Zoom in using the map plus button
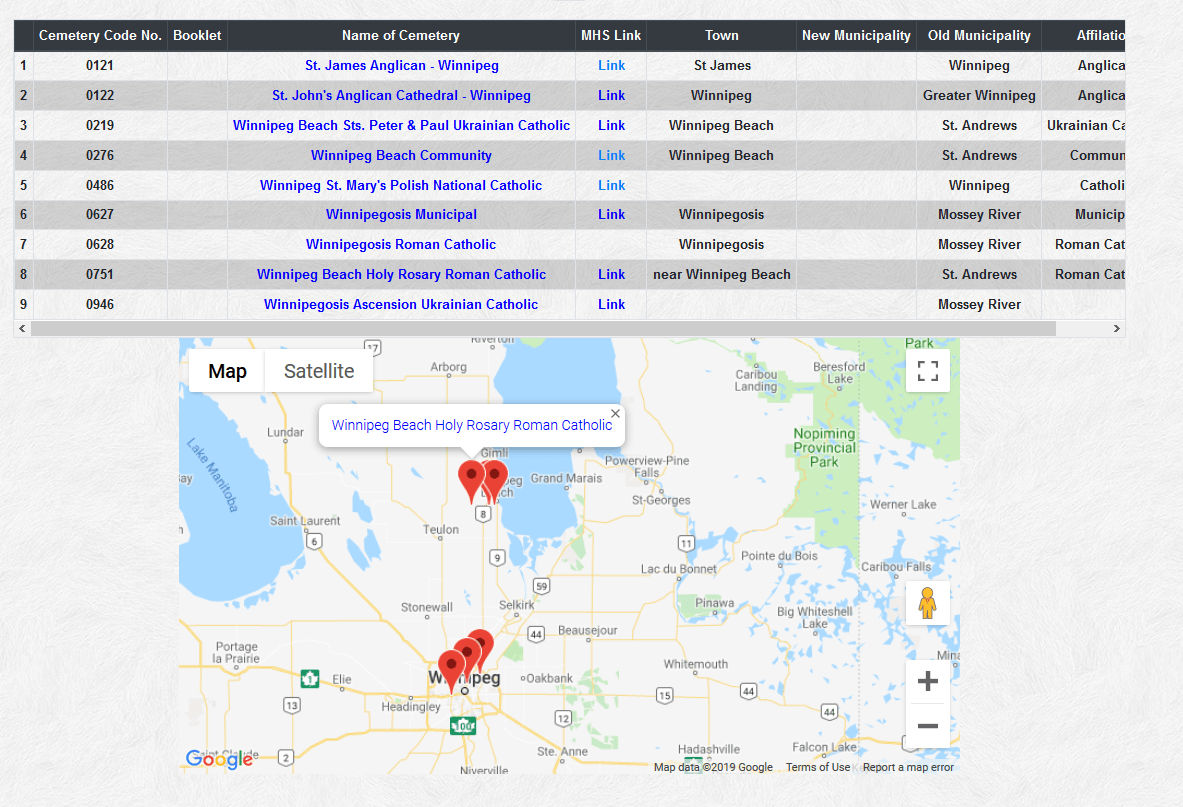1183x807 pixels. click(927, 682)
